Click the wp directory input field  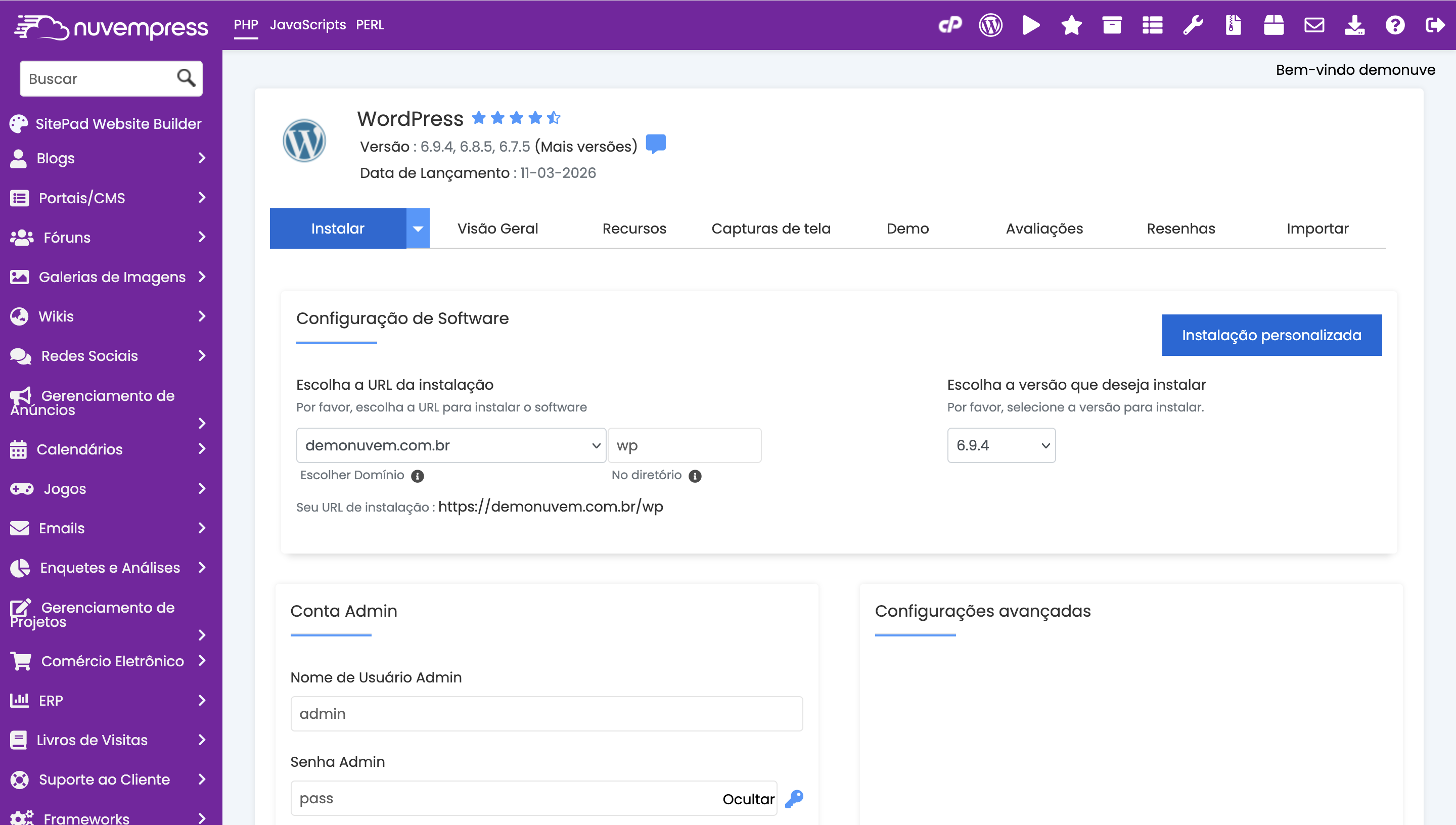[685, 445]
